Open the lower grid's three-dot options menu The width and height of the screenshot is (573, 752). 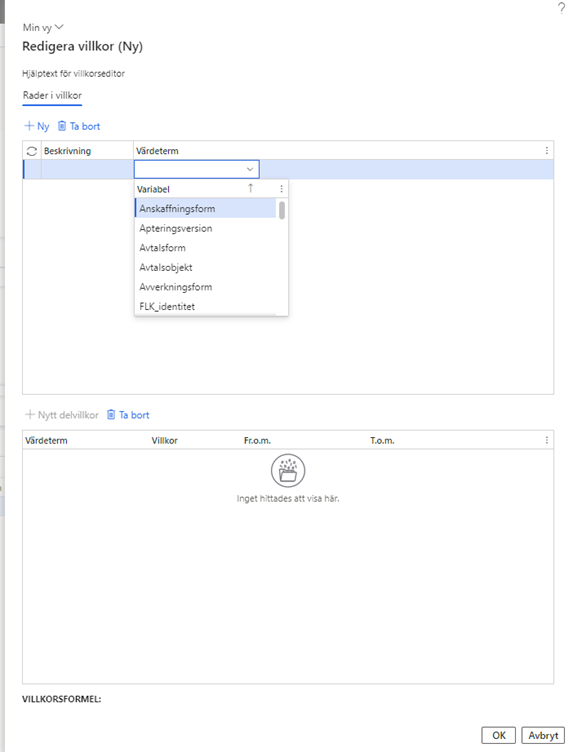[547, 440]
